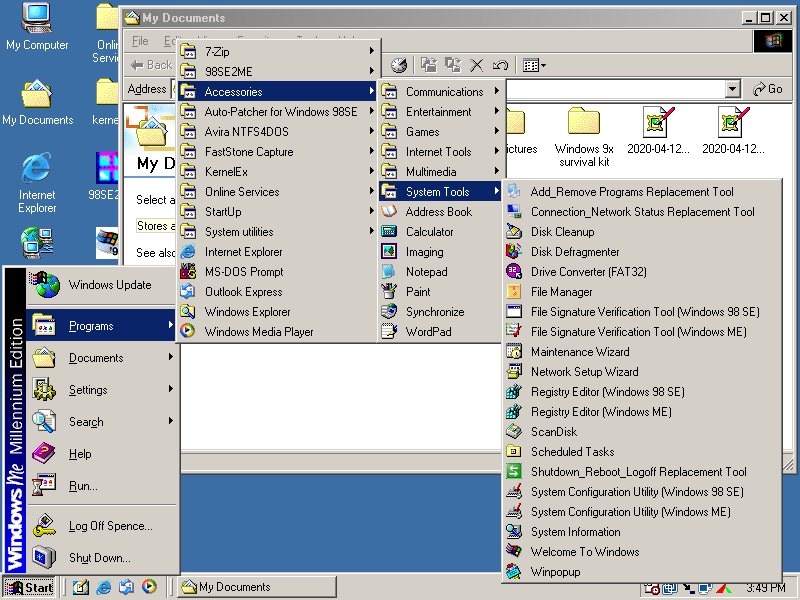Click Synchronize in Accessories
The height and width of the screenshot is (600, 800).
tap(440, 312)
